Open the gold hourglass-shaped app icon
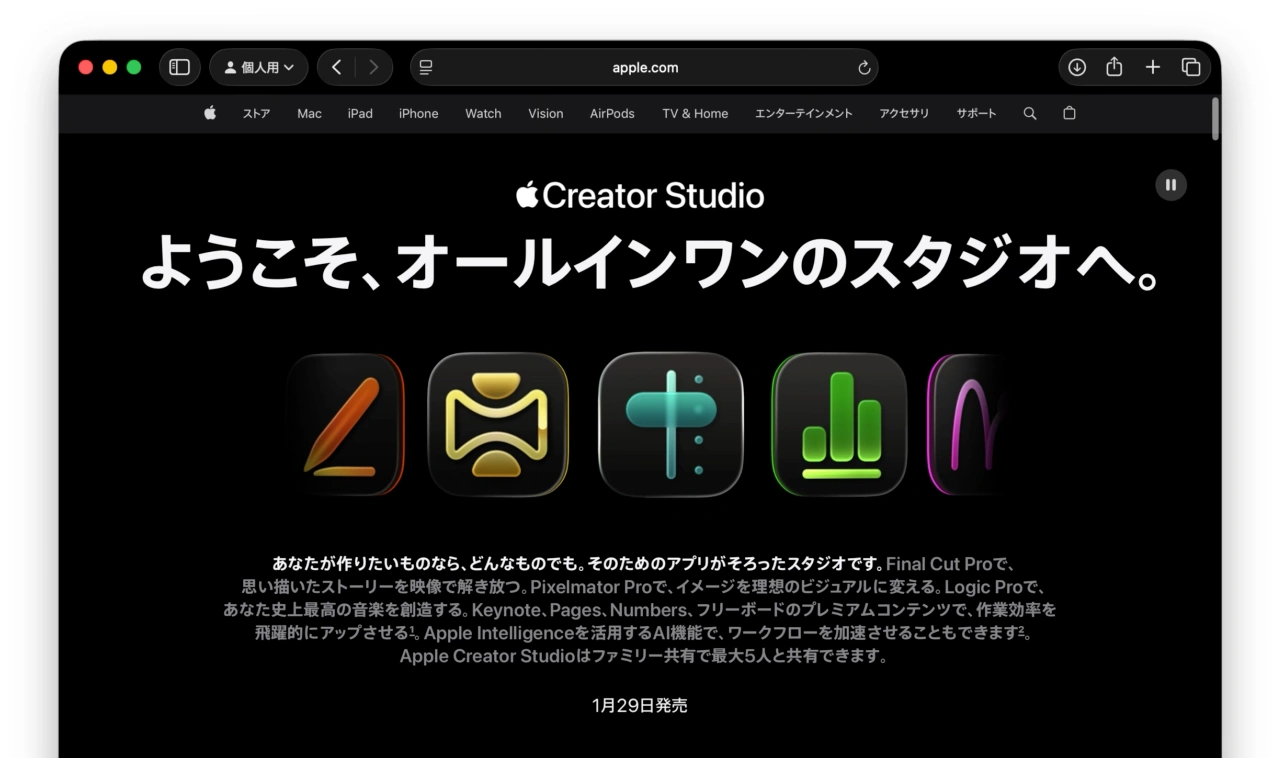The height and width of the screenshot is (758, 1280). point(498,424)
